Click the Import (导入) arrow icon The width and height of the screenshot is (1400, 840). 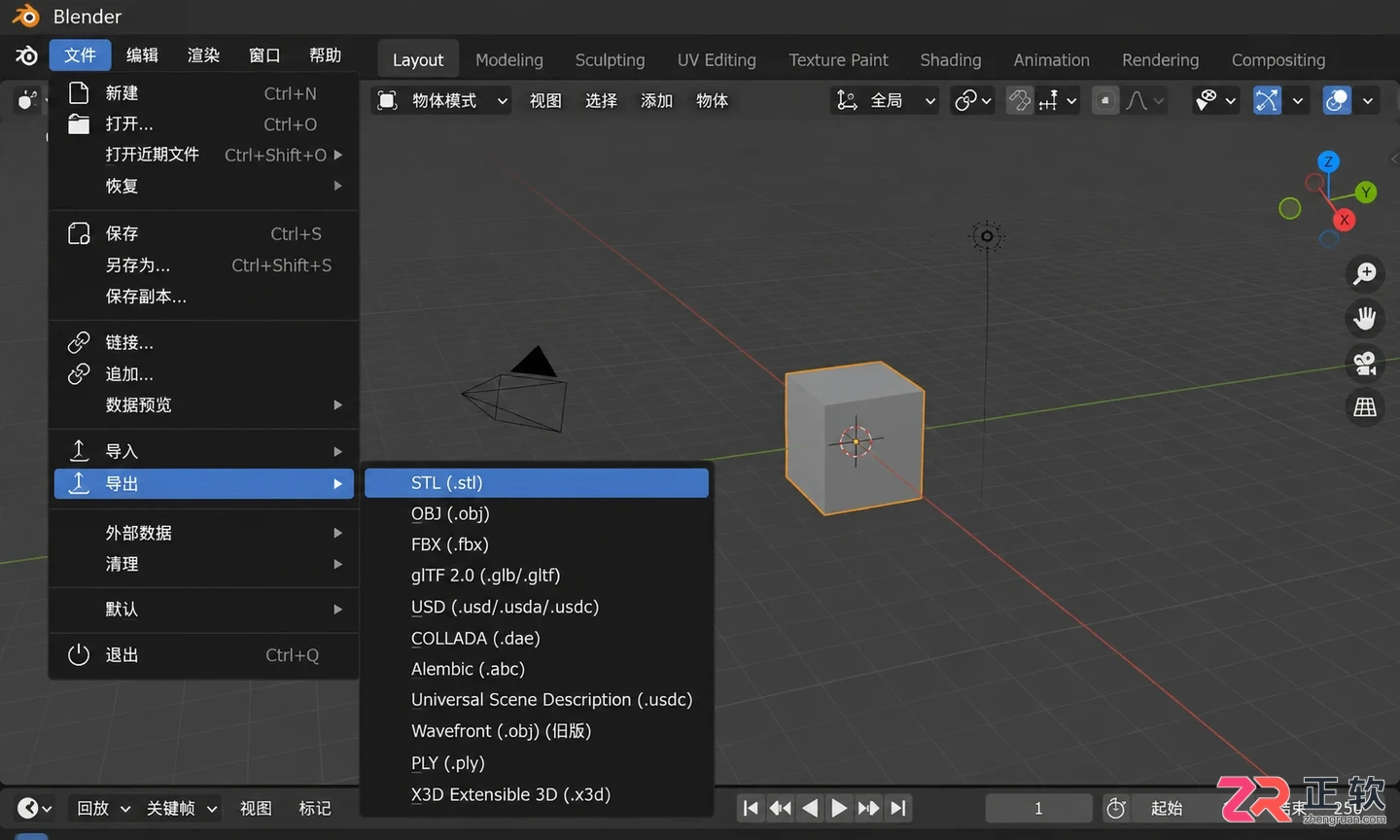click(79, 451)
